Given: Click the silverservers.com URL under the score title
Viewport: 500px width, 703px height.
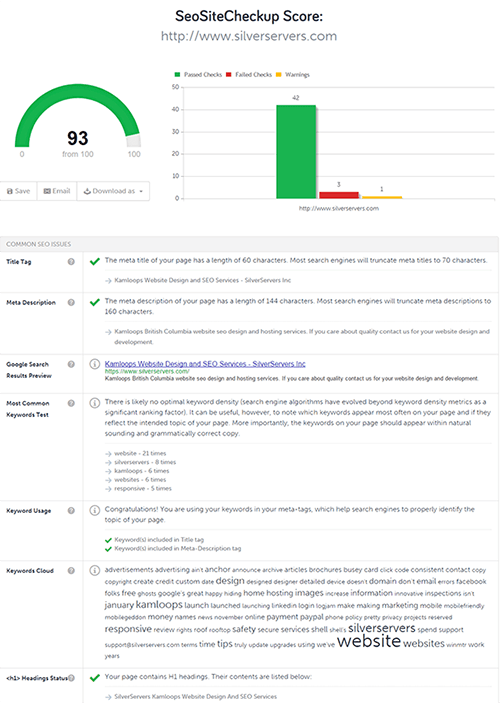Looking at the screenshot, I should click(249, 36).
